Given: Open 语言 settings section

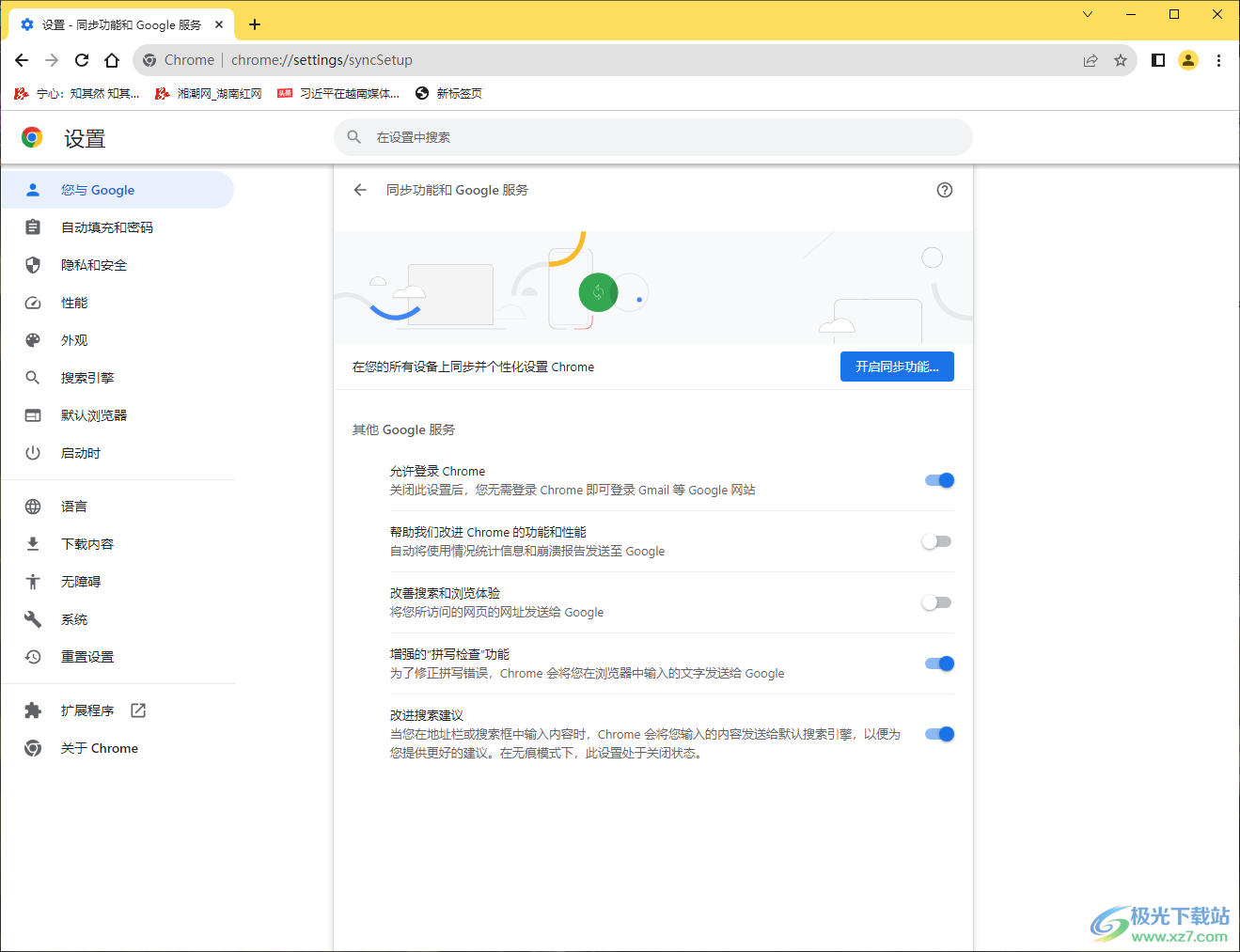Looking at the screenshot, I should [118, 507].
